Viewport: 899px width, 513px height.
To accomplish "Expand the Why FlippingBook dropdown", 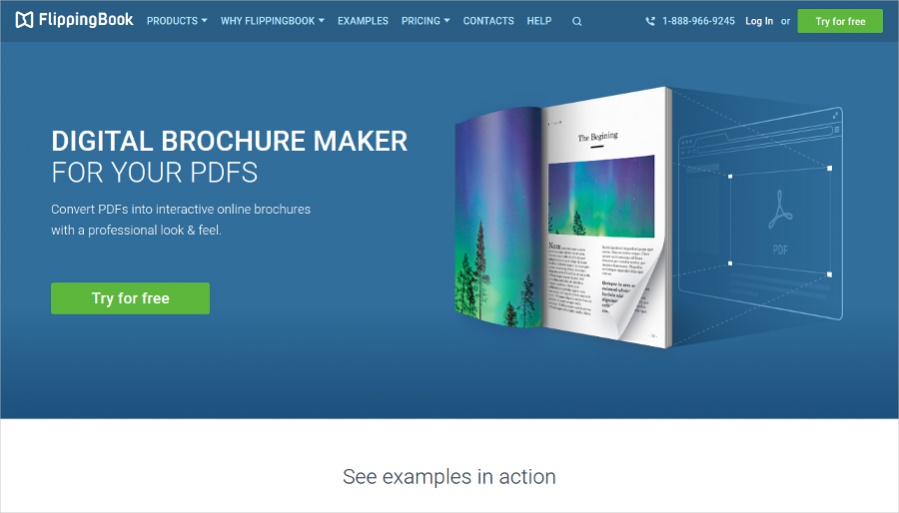I will 272,21.
